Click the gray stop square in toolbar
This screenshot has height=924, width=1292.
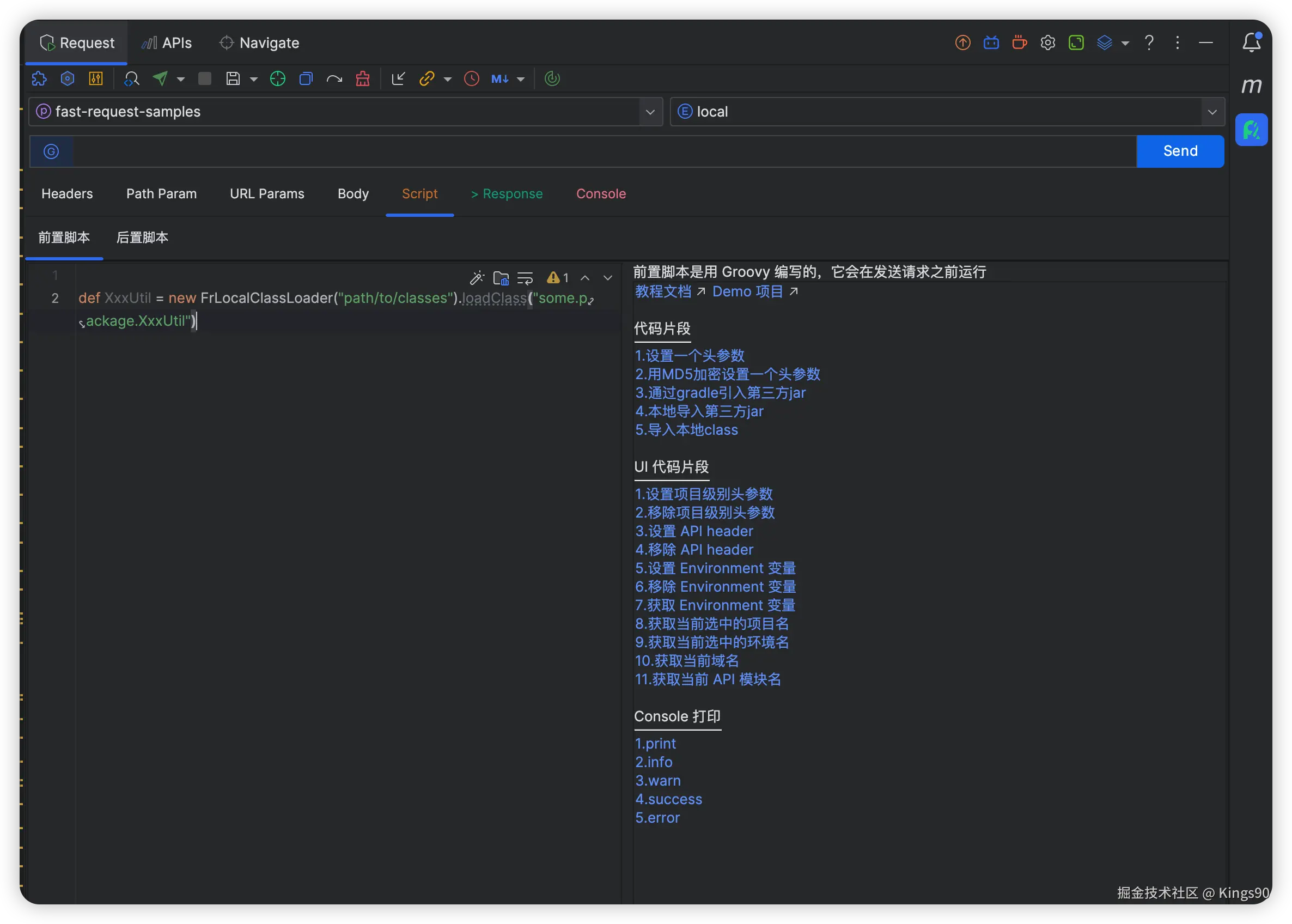[205, 78]
